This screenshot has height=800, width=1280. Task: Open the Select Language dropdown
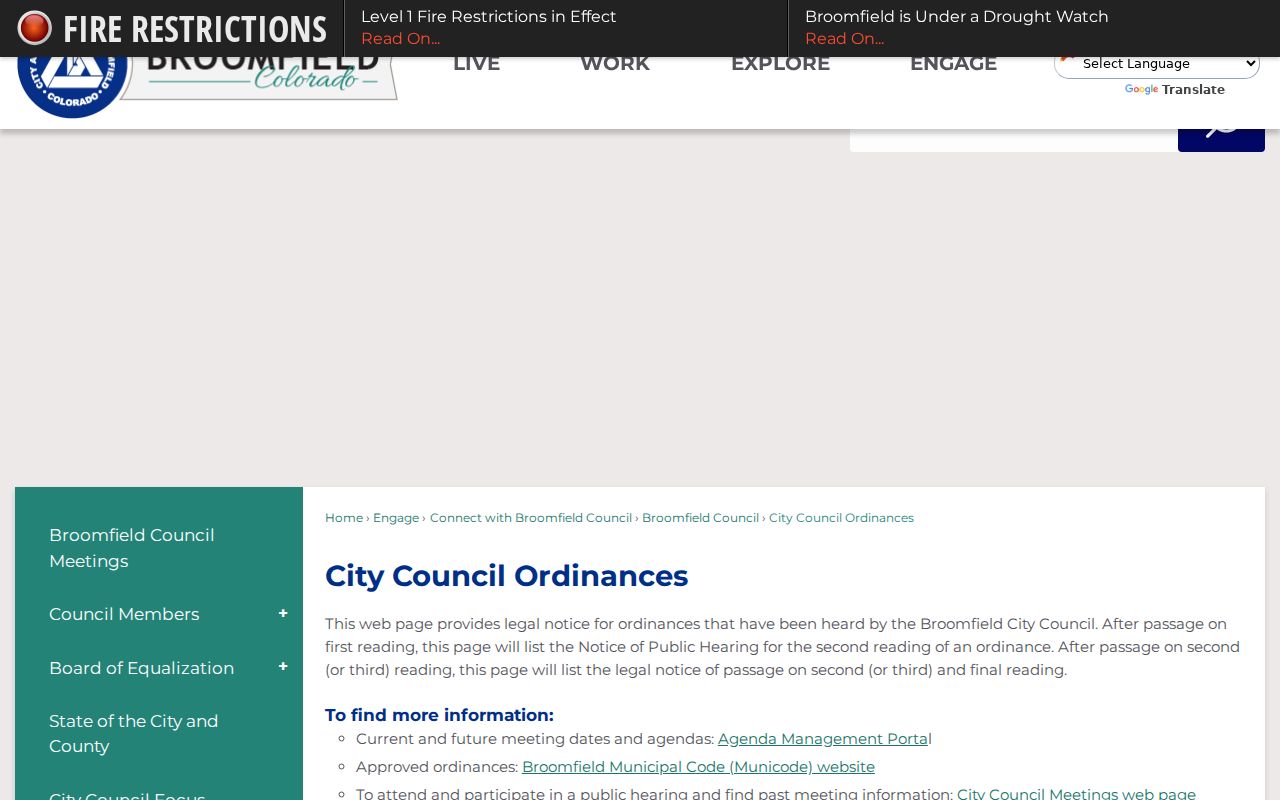tap(1157, 64)
